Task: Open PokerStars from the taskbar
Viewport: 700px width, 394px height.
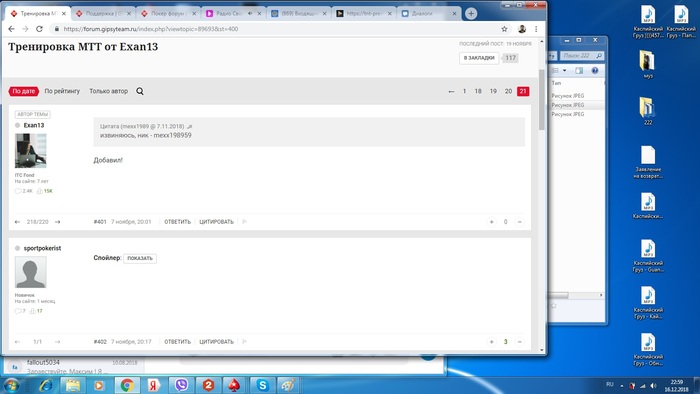Action: pyautogui.click(x=234, y=385)
